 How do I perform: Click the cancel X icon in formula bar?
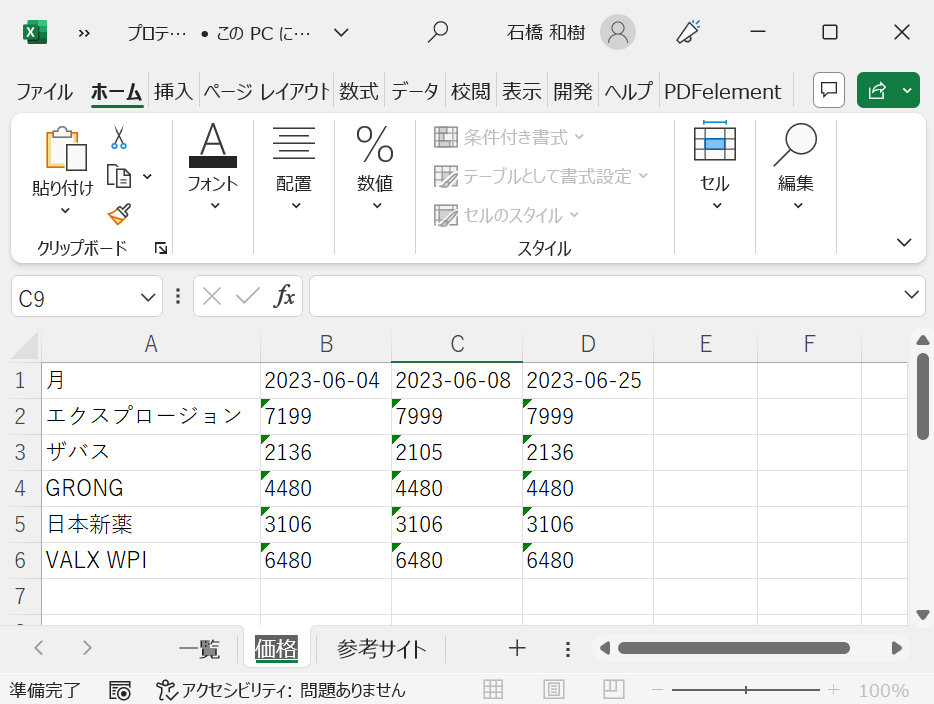click(x=212, y=296)
